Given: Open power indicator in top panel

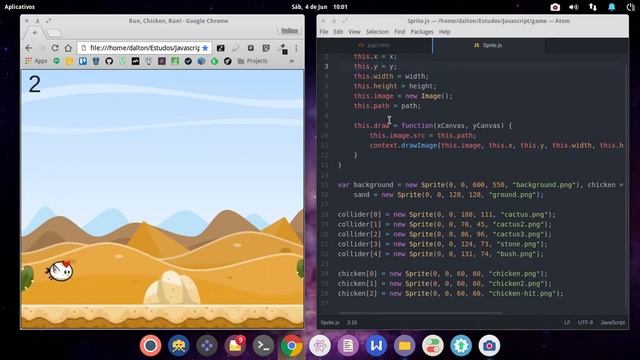Looking at the screenshot, I should pyautogui.click(x=630, y=7).
